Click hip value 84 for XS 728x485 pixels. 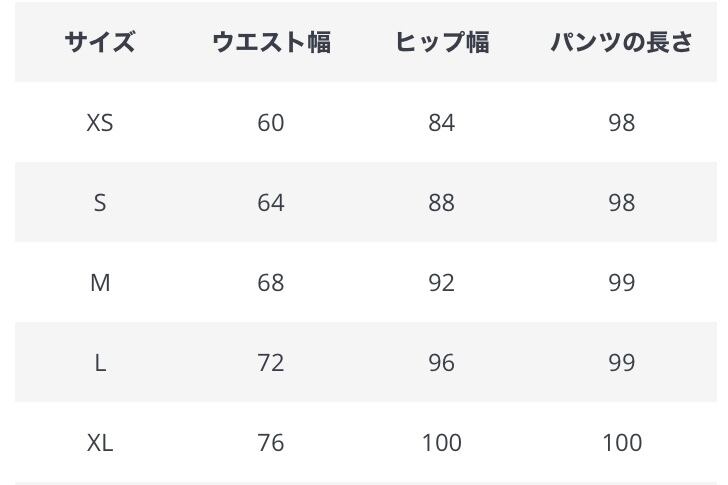point(441,123)
